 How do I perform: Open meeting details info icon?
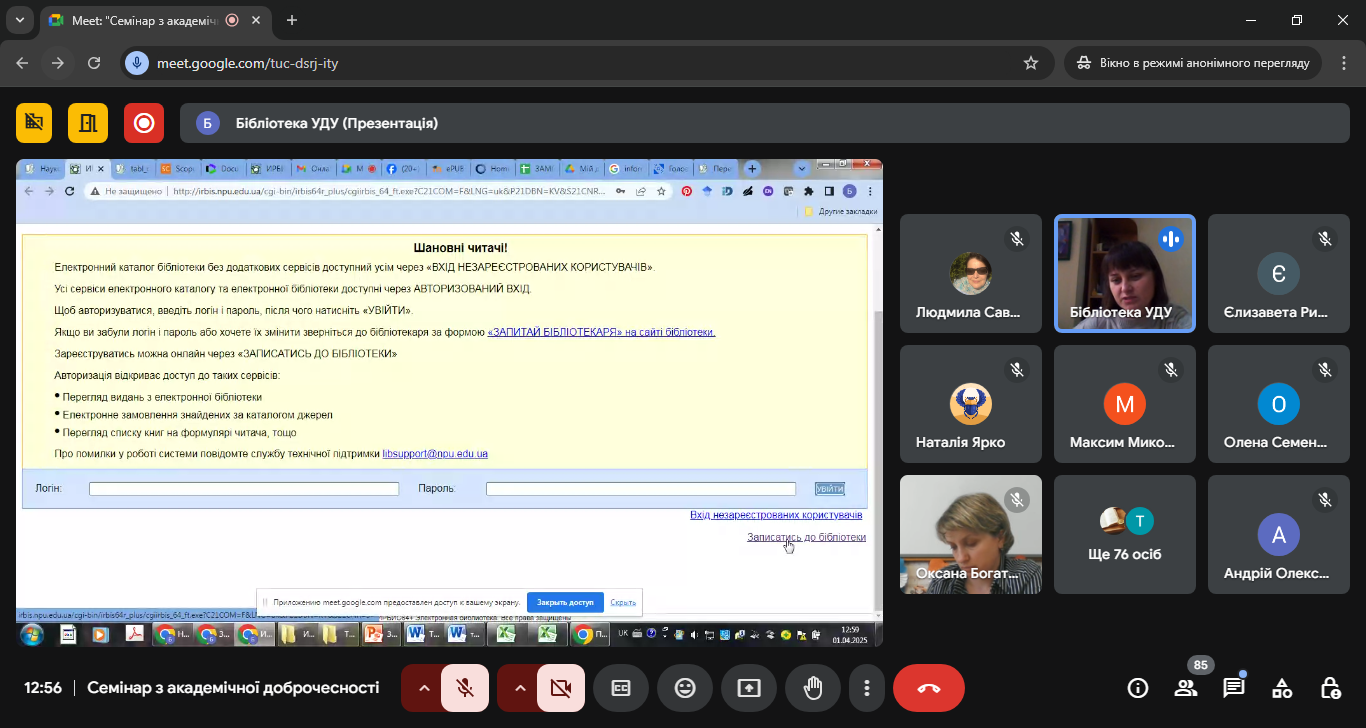coord(1138,688)
